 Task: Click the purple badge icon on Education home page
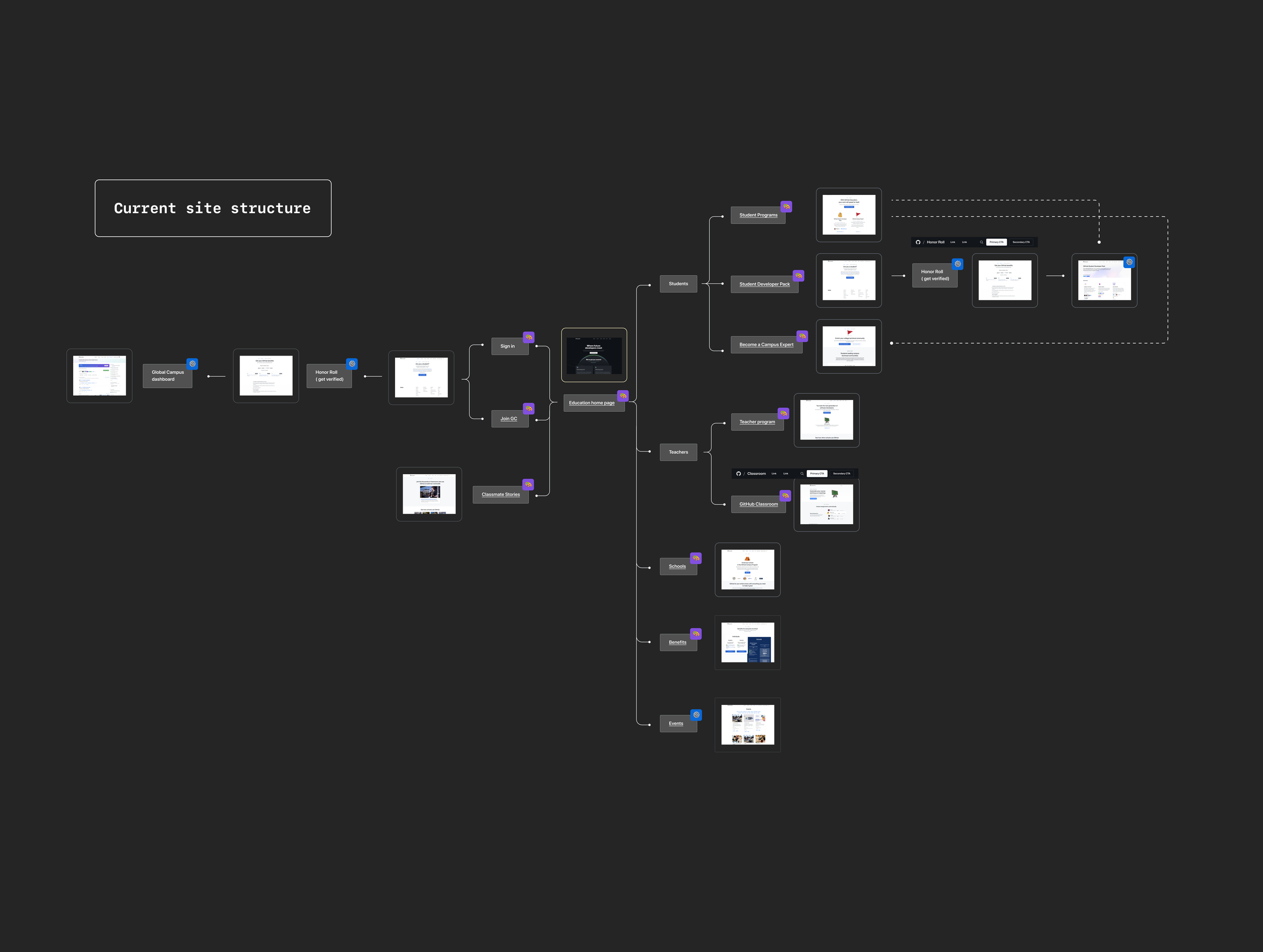click(623, 395)
